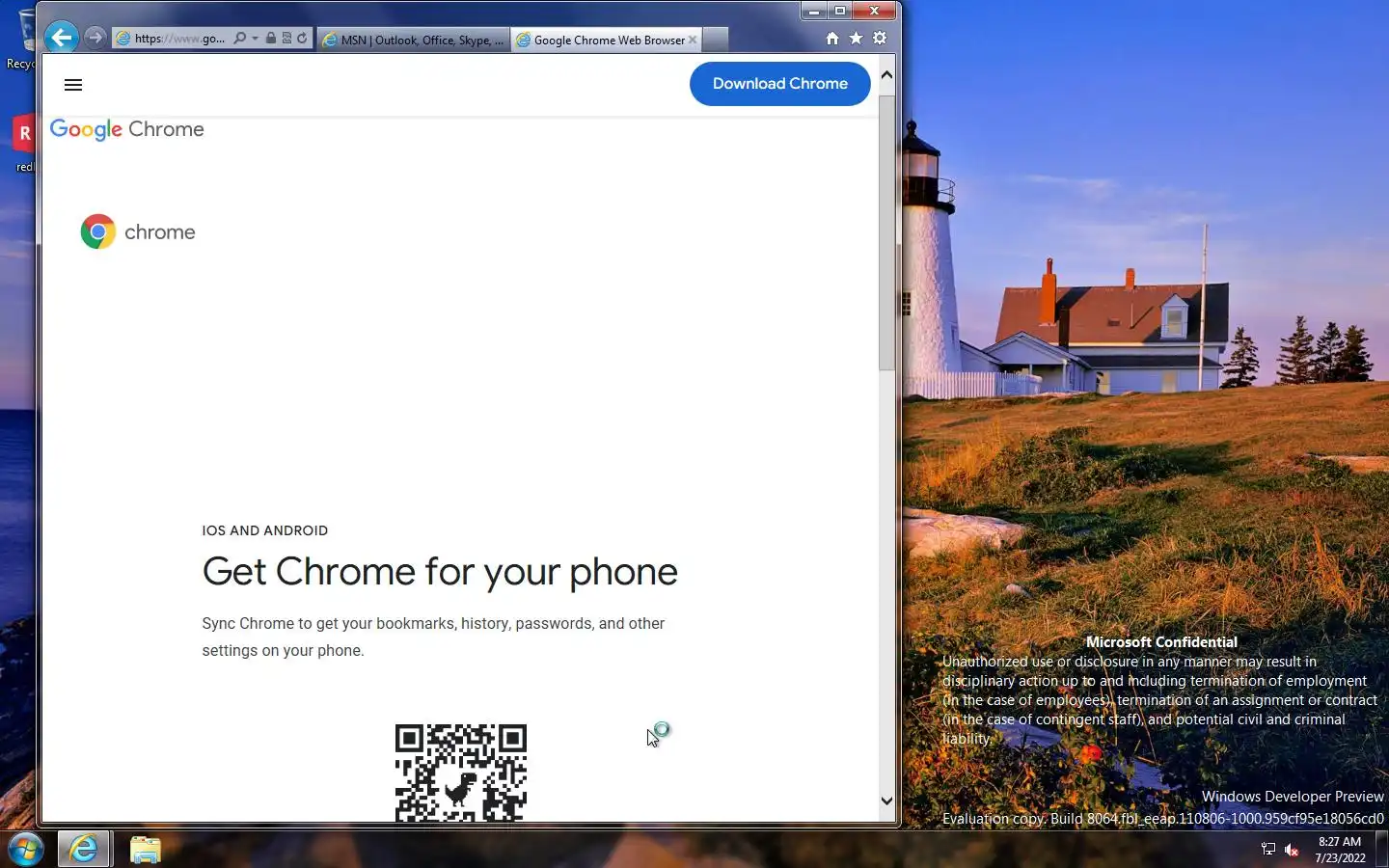
Task: Open the Favorites star icon
Action: tap(856, 39)
